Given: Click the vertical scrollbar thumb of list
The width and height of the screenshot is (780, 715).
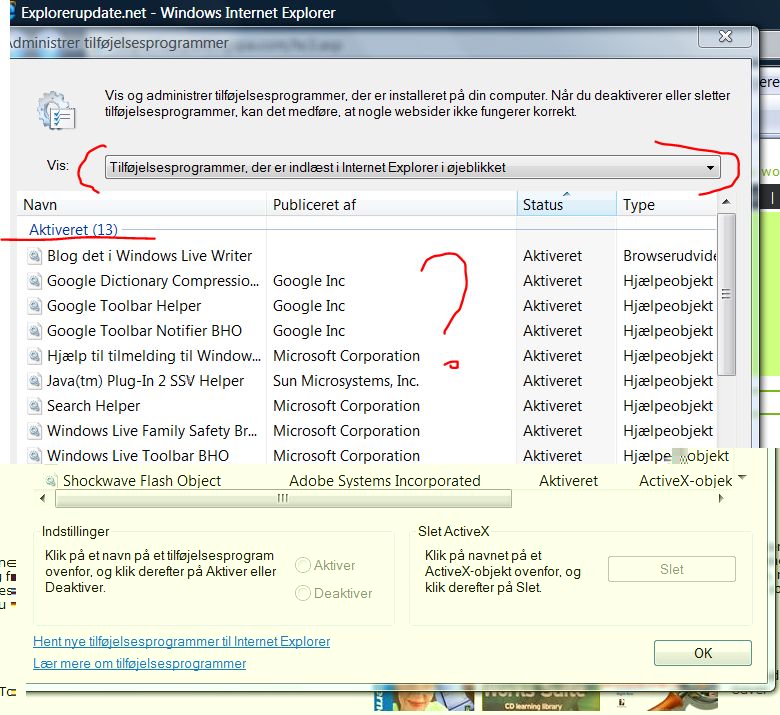Looking at the screenshot, I should (x=726, y=295).
